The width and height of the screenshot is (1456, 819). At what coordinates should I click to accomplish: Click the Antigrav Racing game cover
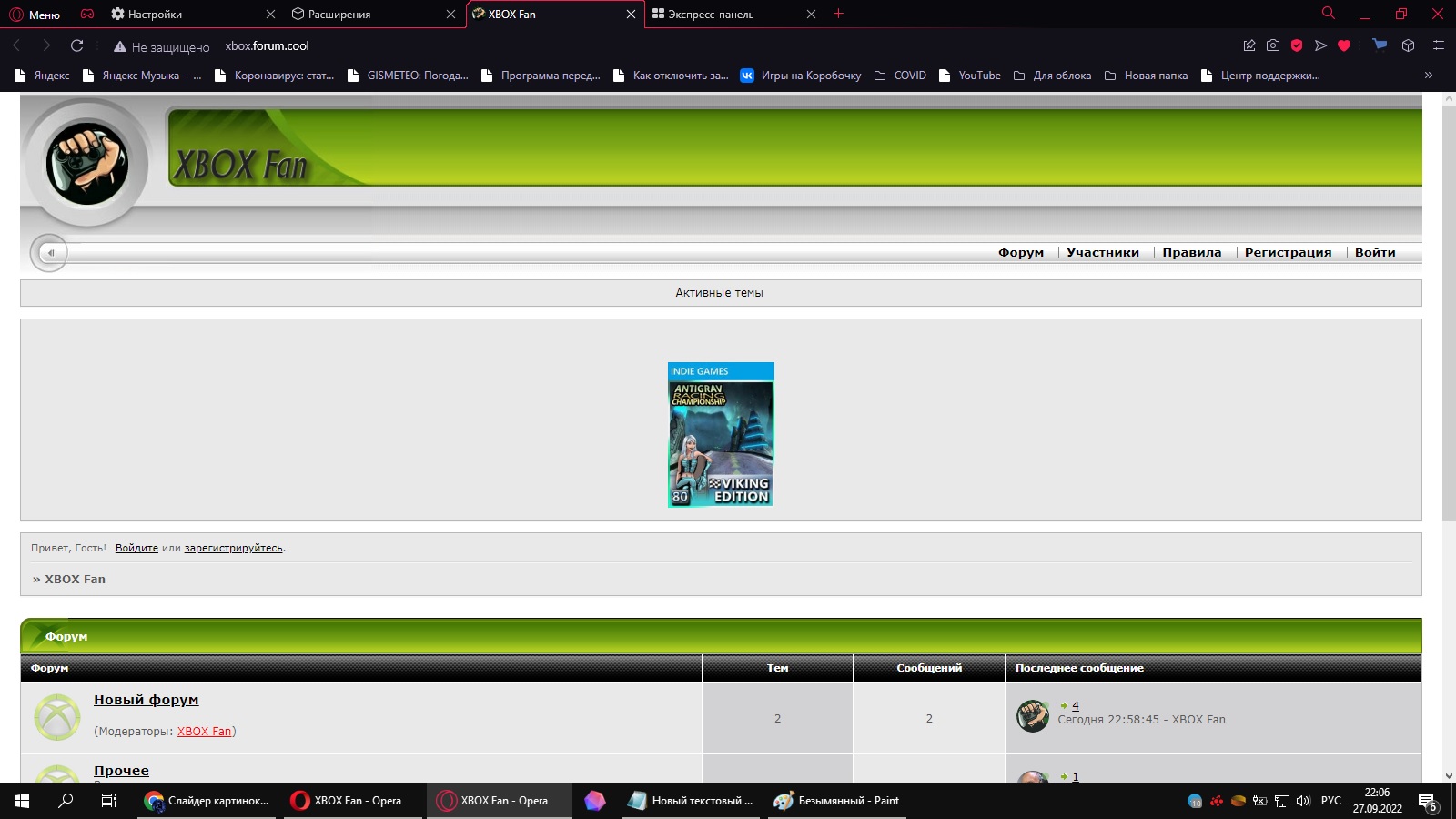tap(721, 435)
